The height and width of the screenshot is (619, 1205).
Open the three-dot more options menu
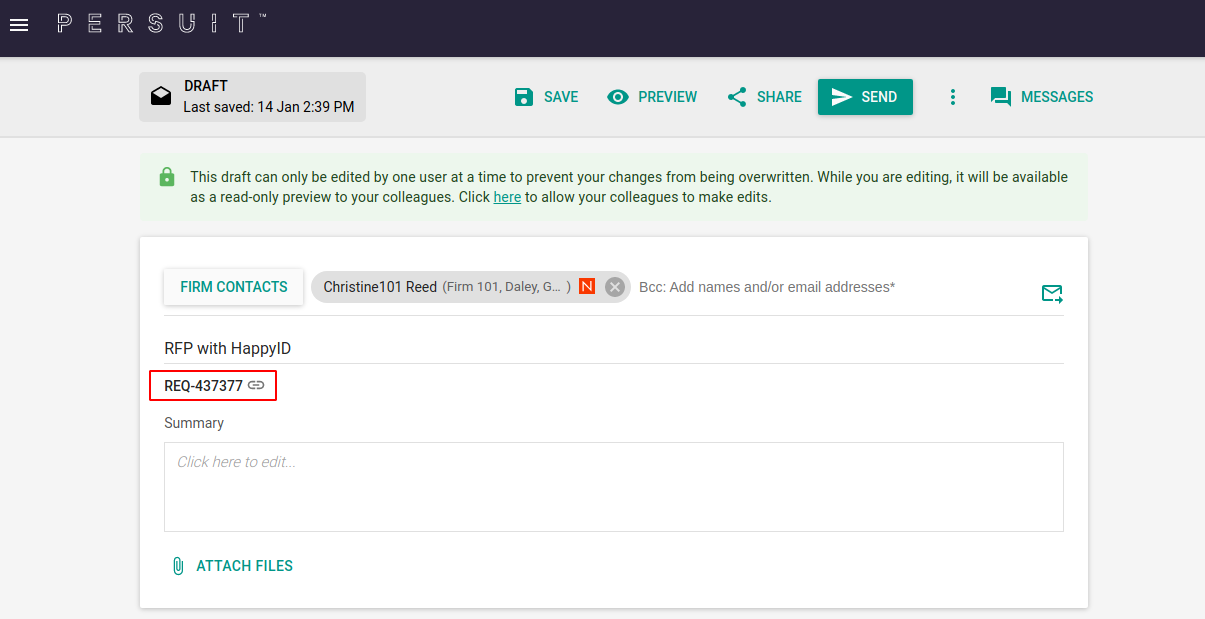point(952,97)
